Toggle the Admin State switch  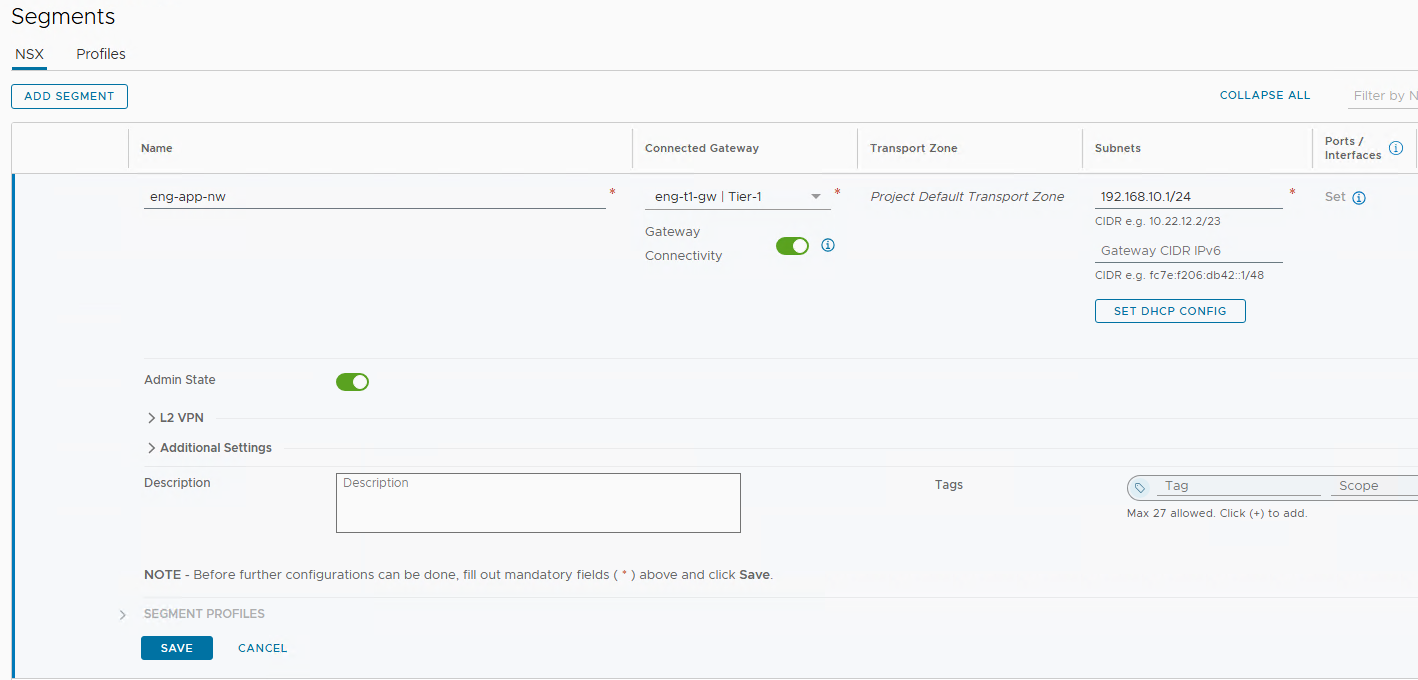(x=352, y=382)
